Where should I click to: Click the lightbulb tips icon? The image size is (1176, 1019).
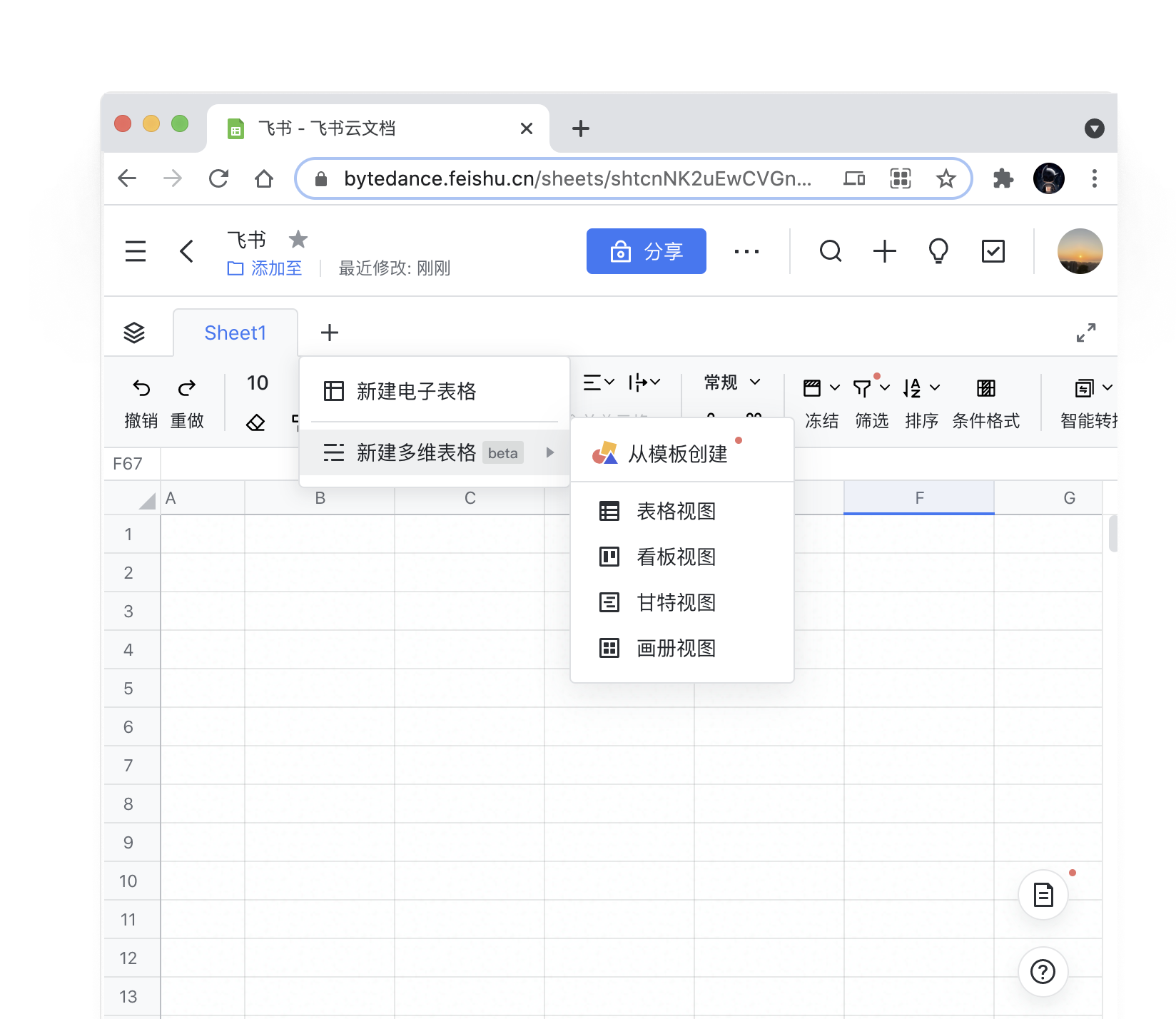pyautogui.click(x=938, y=251)
